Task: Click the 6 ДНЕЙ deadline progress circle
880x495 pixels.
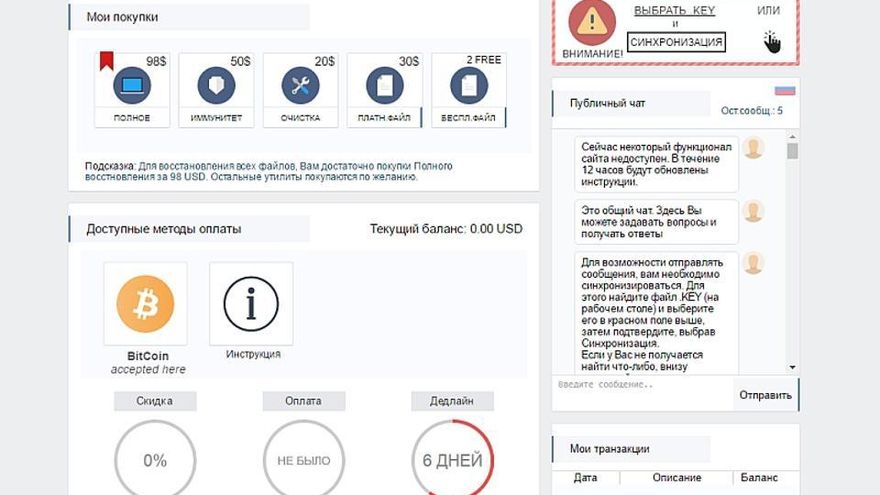Action: (x=452, y=460)
